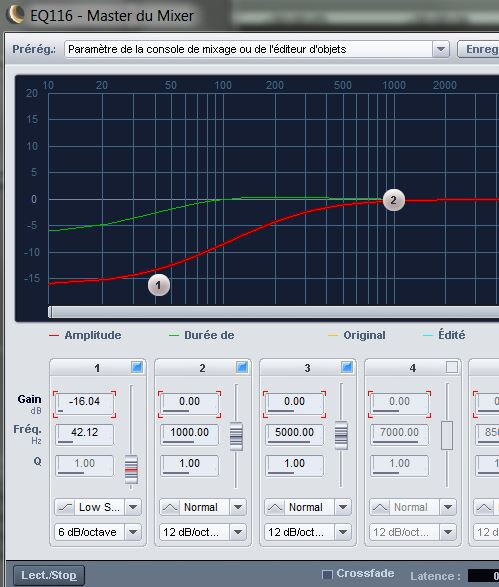The image size is (499, 587).
Task: Click band 2 Normal filter shape icon
Action: click(170, 507)
